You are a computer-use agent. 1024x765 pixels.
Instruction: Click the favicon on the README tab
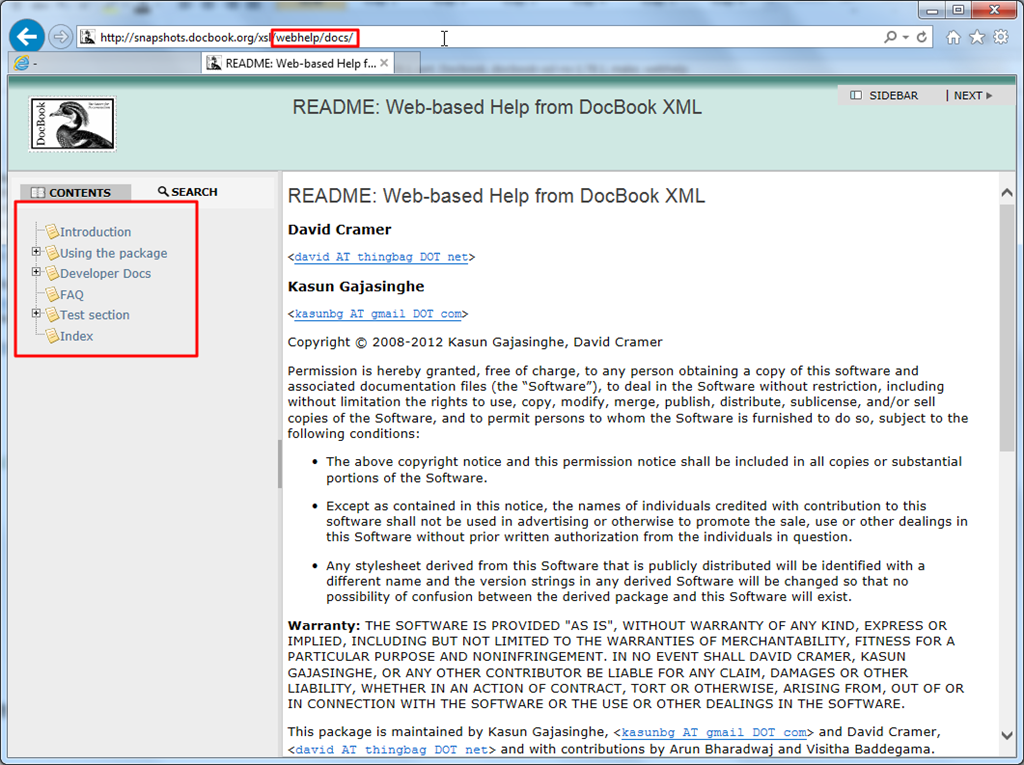pos(213,63)
